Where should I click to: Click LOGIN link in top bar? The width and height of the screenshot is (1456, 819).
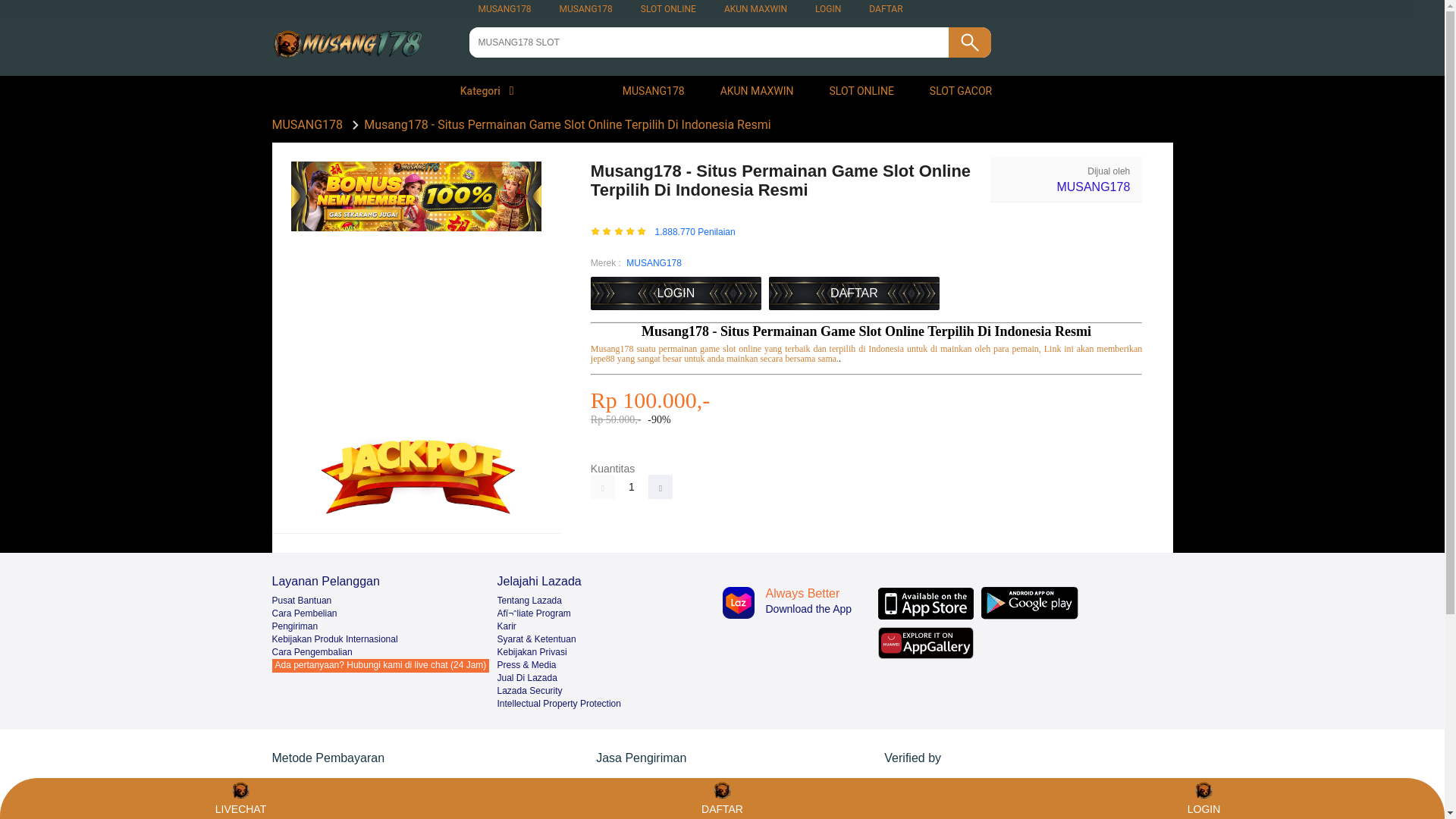click(x=827, y=9)
